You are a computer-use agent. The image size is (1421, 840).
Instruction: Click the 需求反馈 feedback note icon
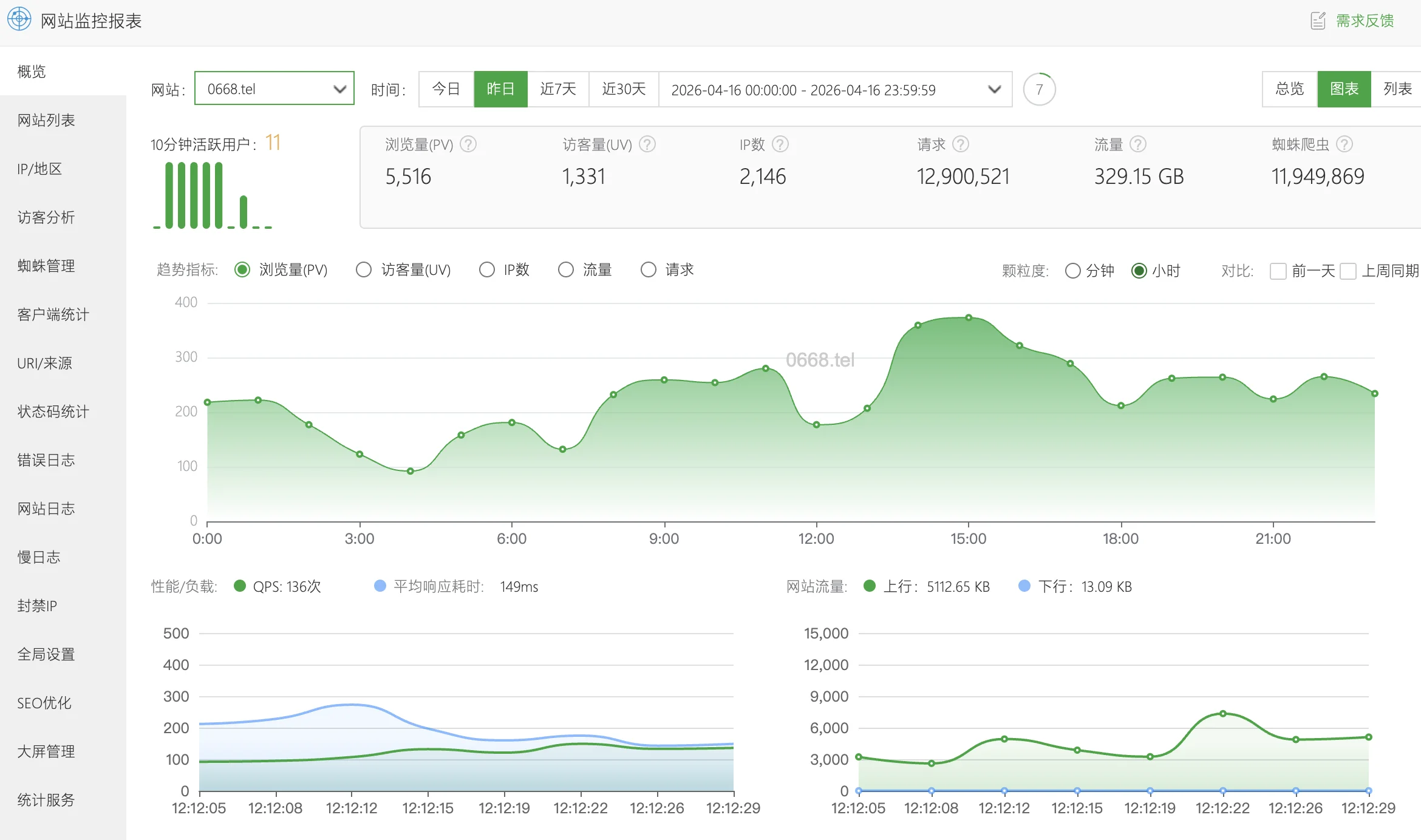1318,21
